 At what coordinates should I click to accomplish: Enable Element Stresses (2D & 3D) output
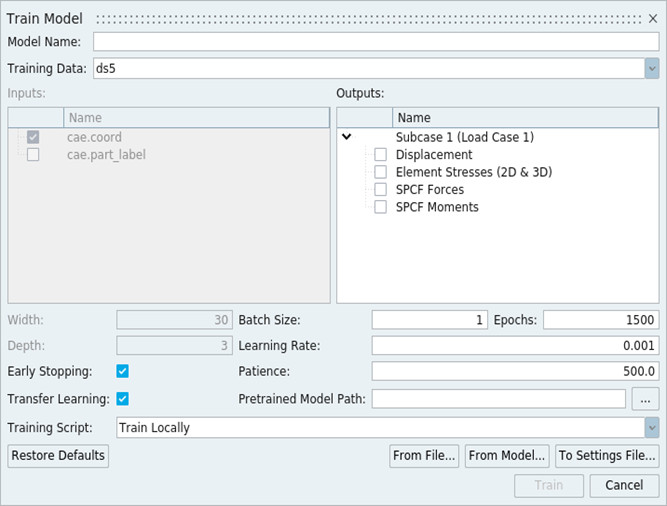tap(380, 172)
